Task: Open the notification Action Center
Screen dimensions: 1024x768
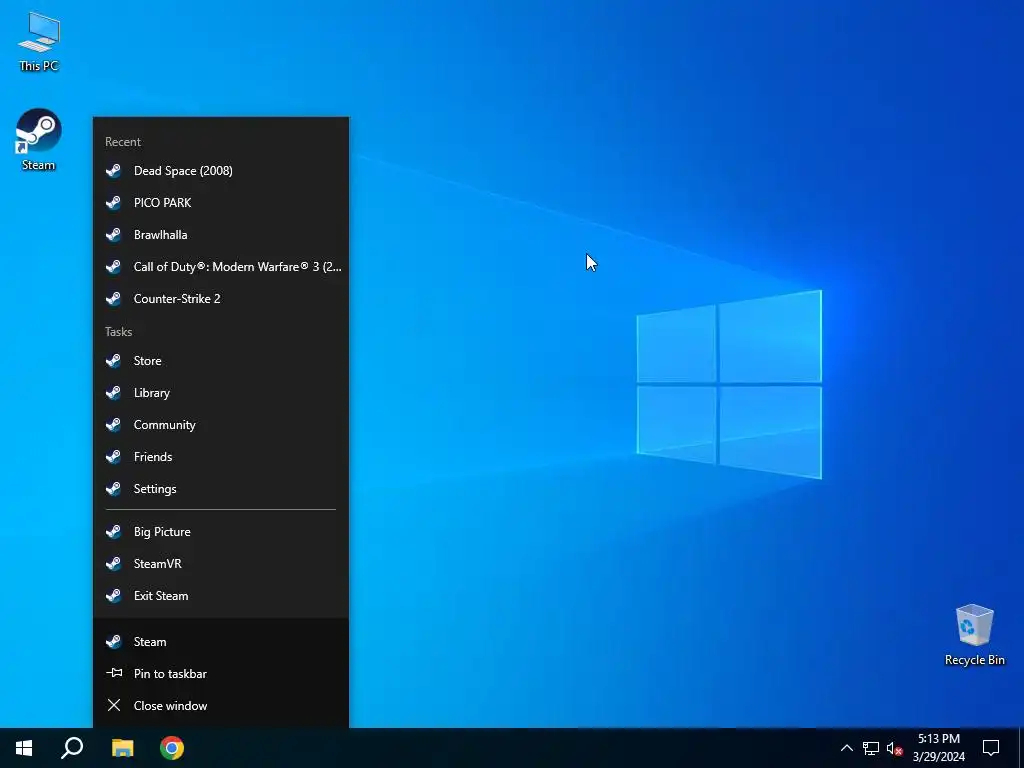Action: 991,748
